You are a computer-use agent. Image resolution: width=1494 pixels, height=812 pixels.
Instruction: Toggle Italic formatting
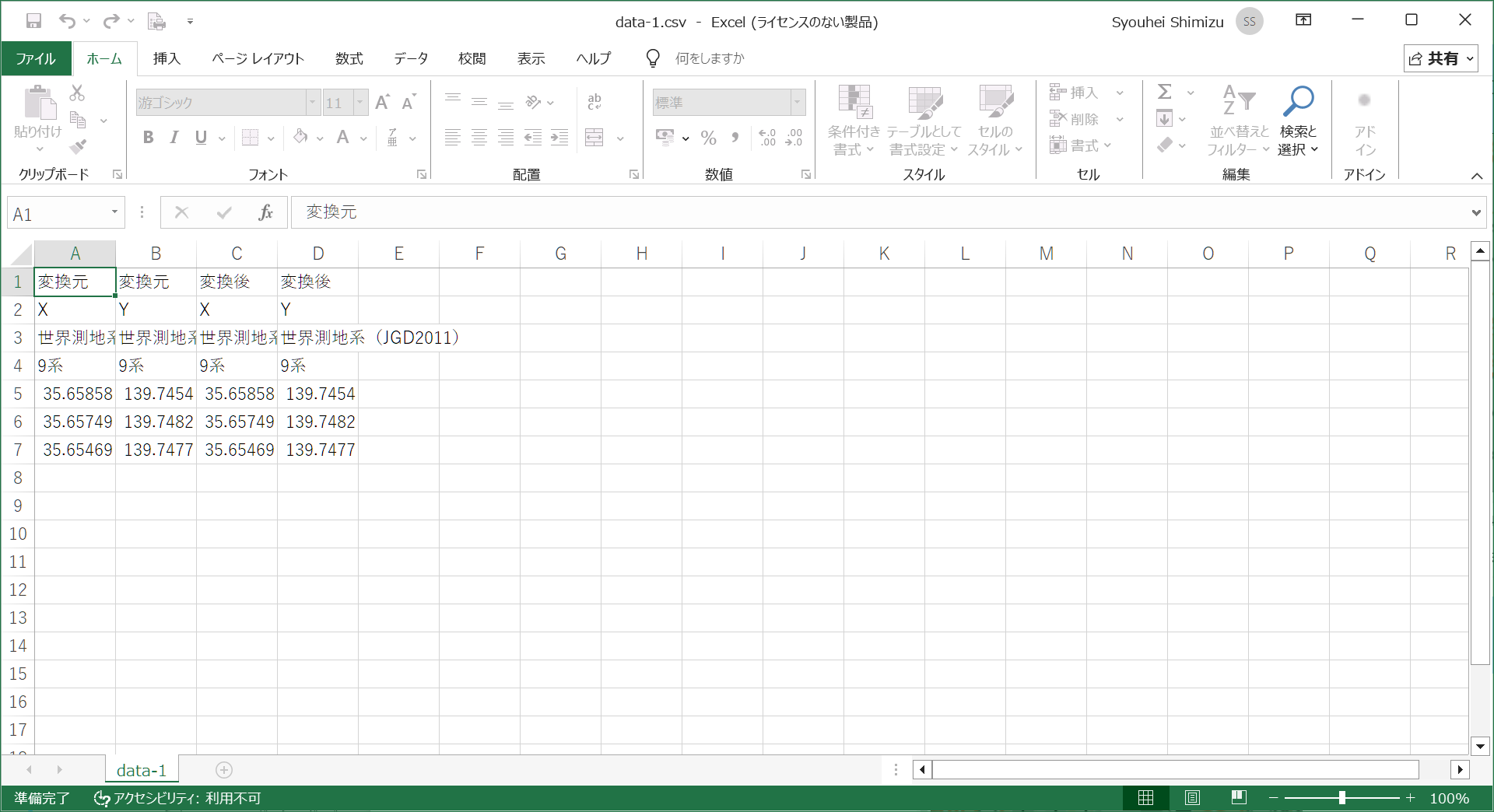[x=174, y=138]
